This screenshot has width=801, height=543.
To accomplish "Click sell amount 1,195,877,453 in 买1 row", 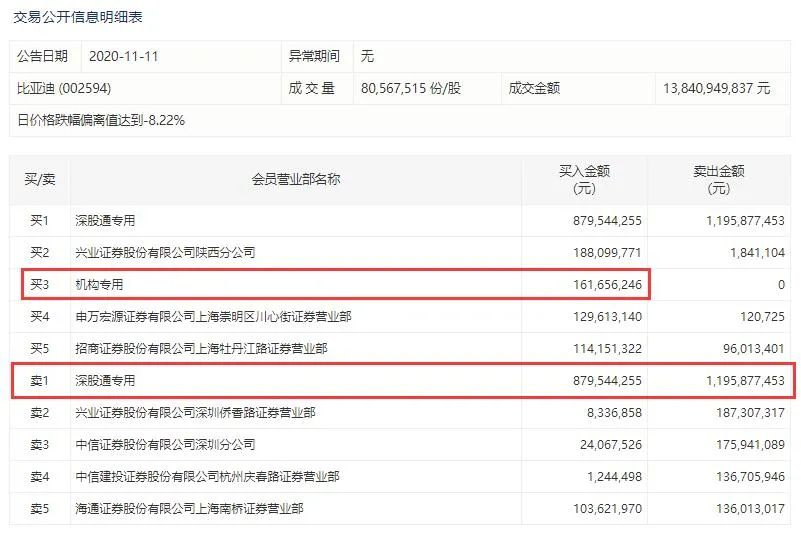I will tap(745, 221).
